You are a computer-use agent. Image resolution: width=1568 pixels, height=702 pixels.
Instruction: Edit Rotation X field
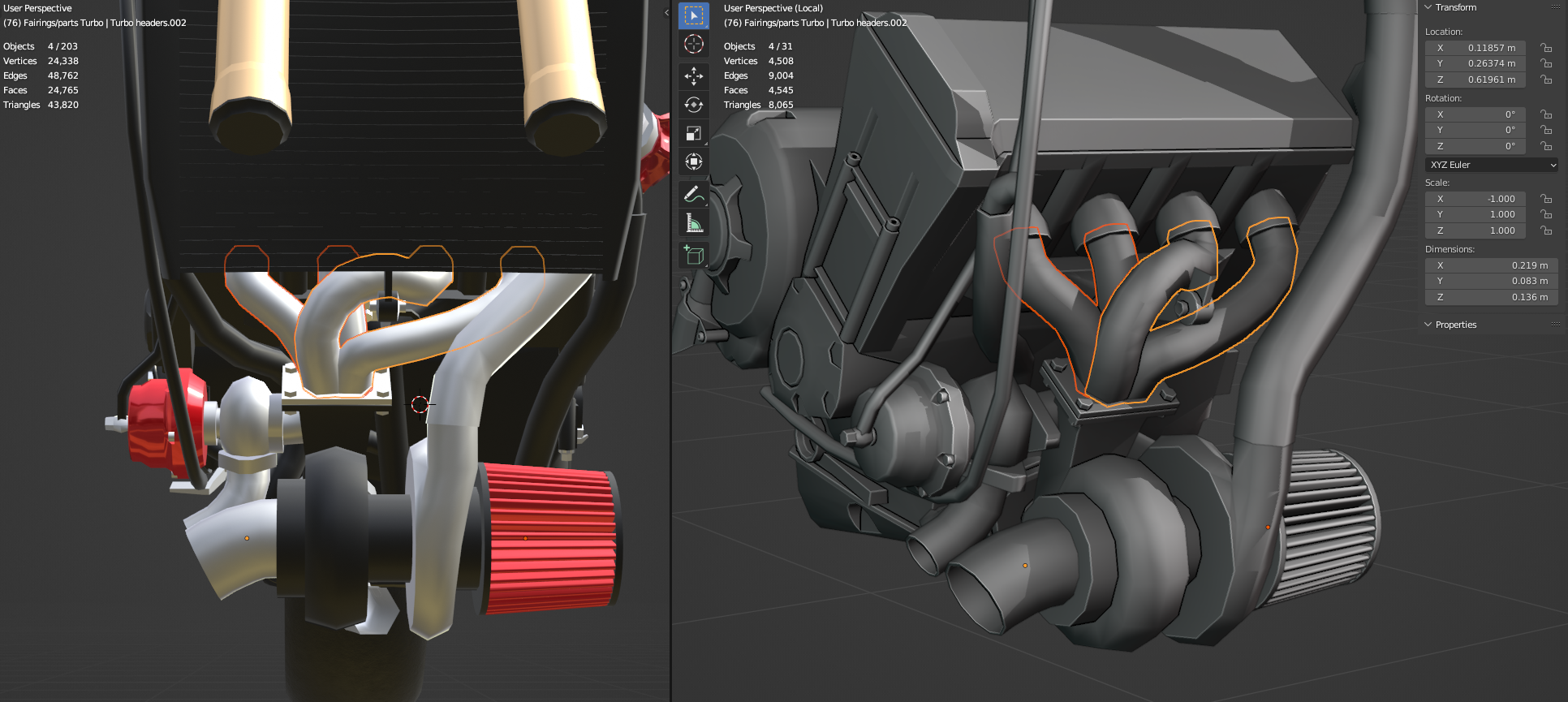tap(1475, 114)
